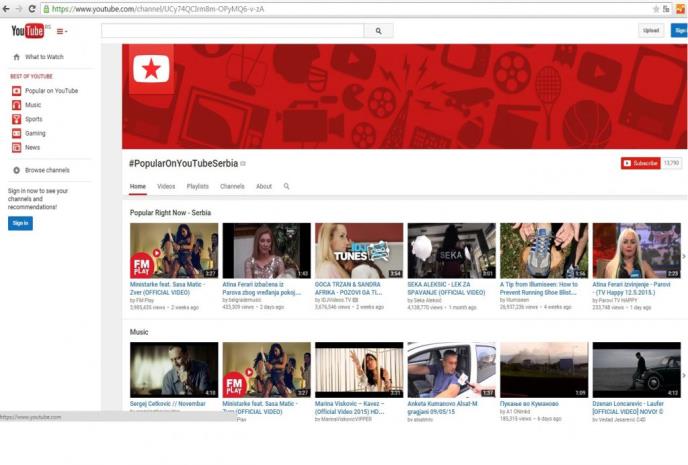Open What to Watch home icon
The image size is (688, 465).
[x=16, y=57]
